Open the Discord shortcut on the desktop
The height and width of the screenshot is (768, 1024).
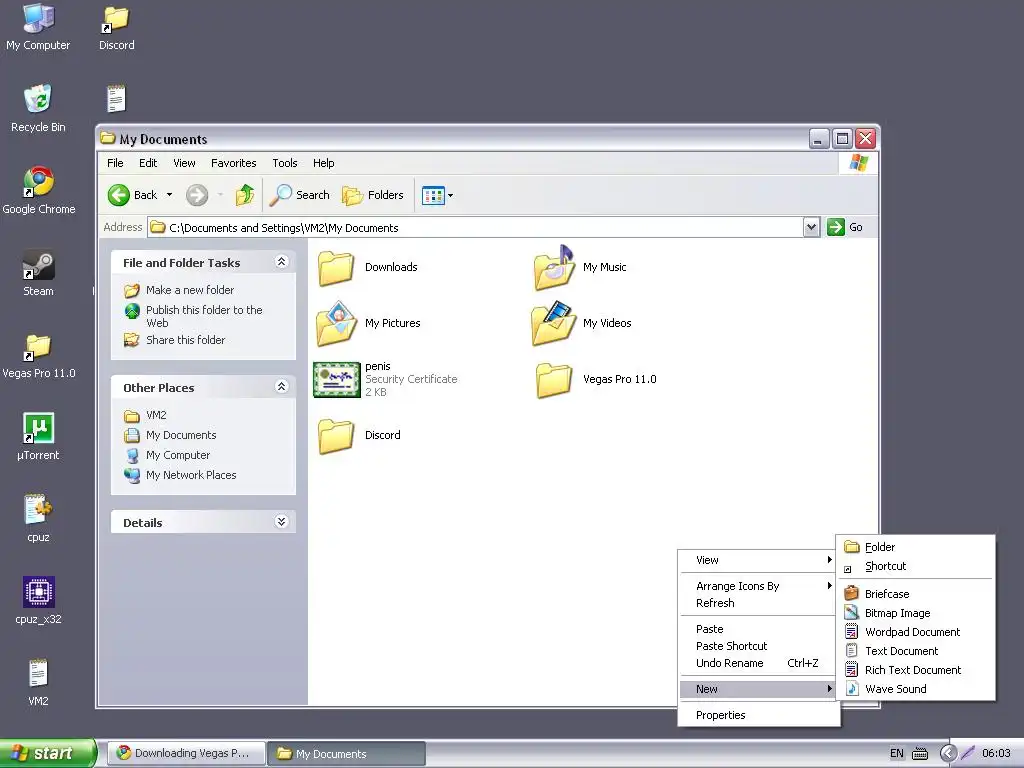pyautogui.click(x=116, y=26)
